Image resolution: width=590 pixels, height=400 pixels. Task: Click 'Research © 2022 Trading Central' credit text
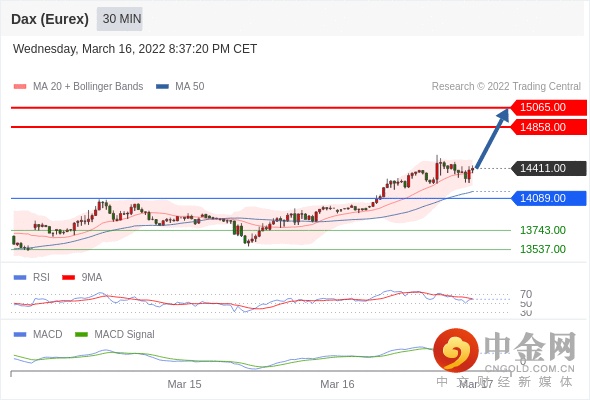pyautogui.click(x=506, y=87)
